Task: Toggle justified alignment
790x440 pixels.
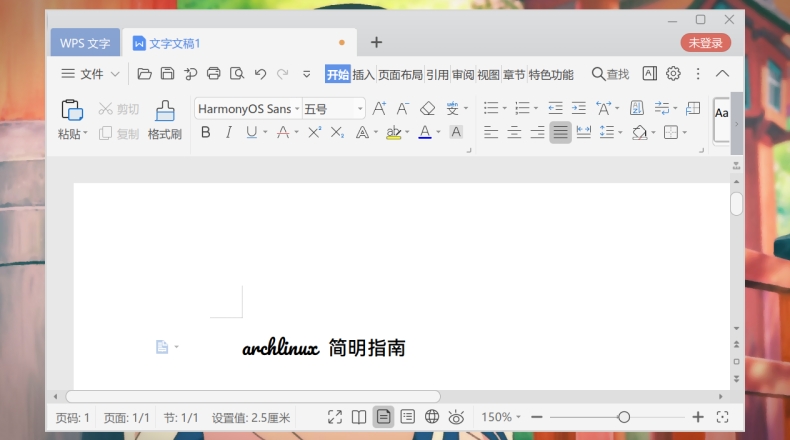Action: click(x=560, y=133)
